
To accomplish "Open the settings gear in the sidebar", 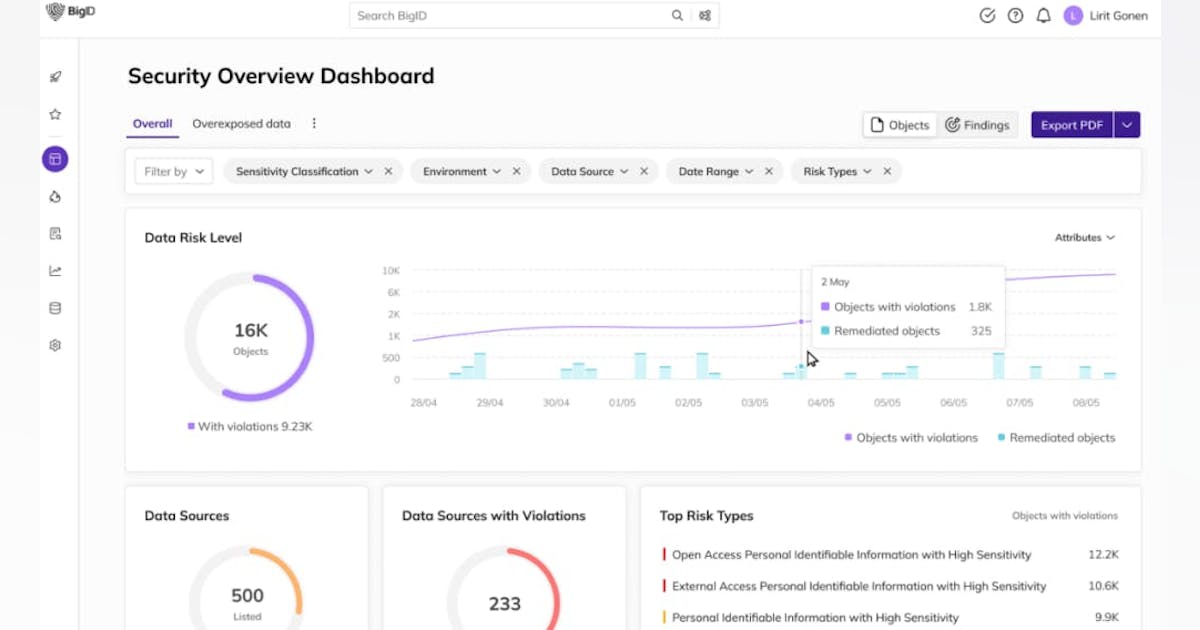I will (x=55, y=345).
